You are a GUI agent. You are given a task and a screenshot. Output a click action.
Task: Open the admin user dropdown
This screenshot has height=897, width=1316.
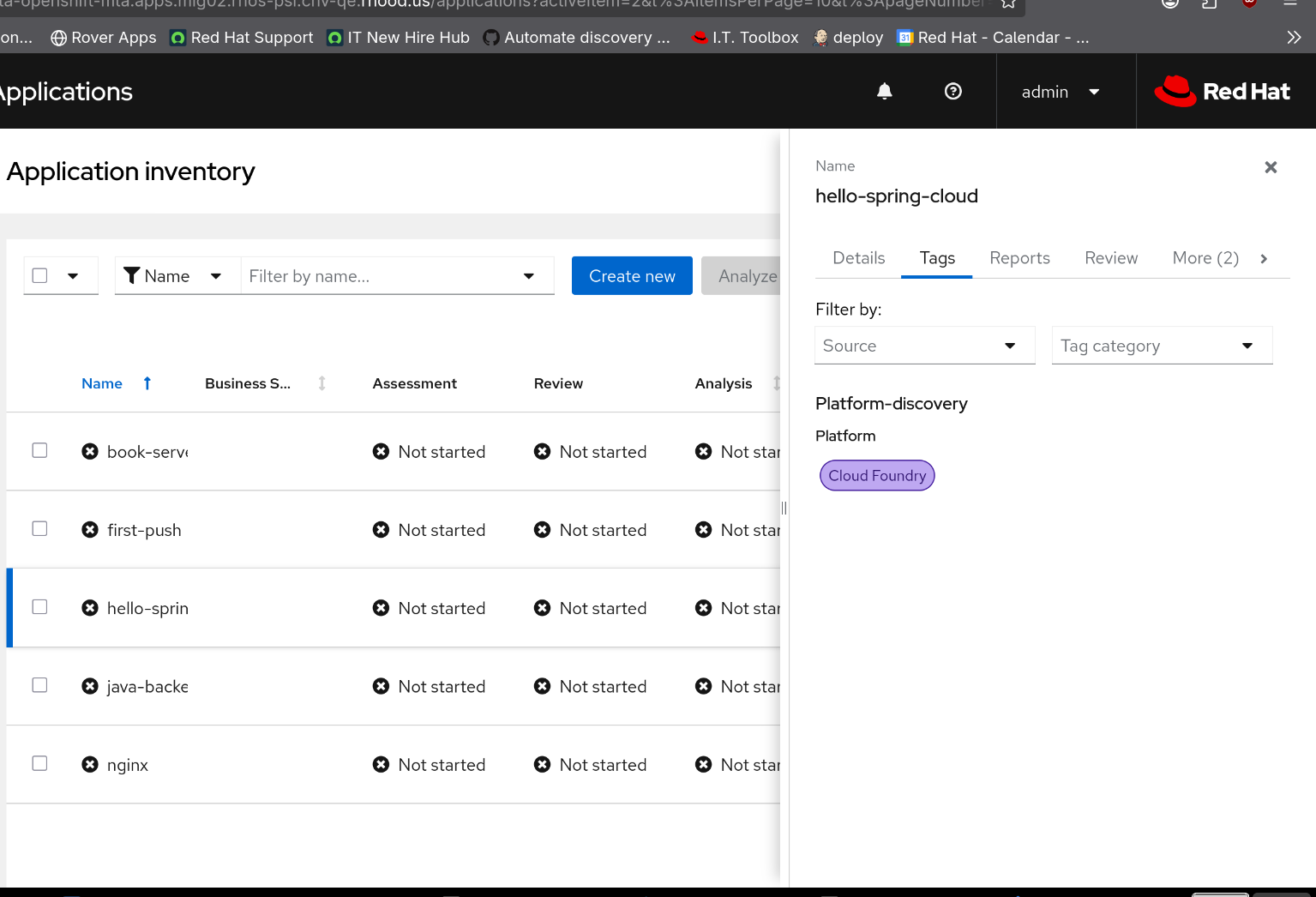1060,92
